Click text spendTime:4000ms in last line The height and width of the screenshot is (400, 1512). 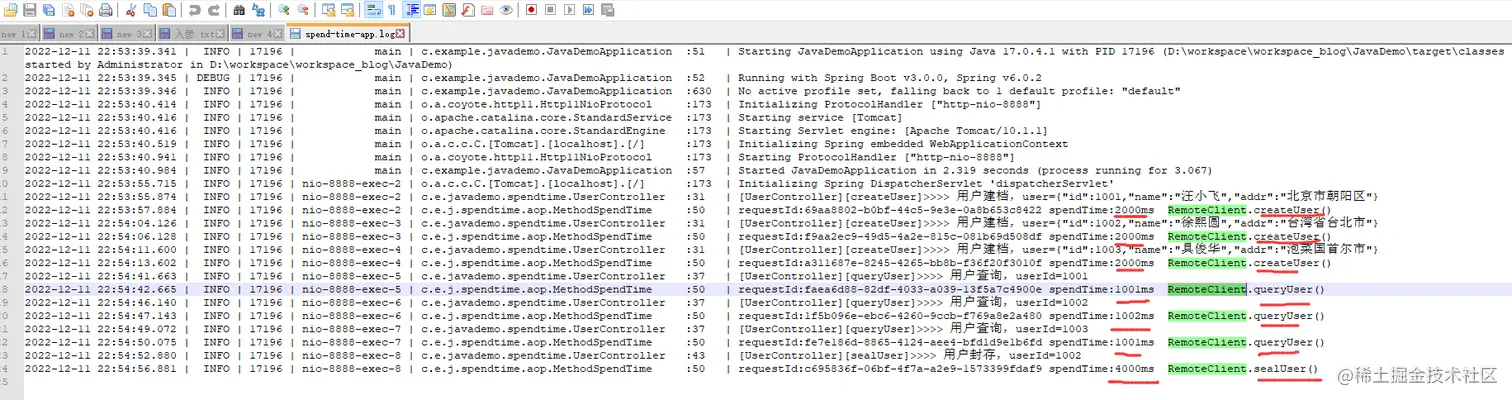[1101, 369]
